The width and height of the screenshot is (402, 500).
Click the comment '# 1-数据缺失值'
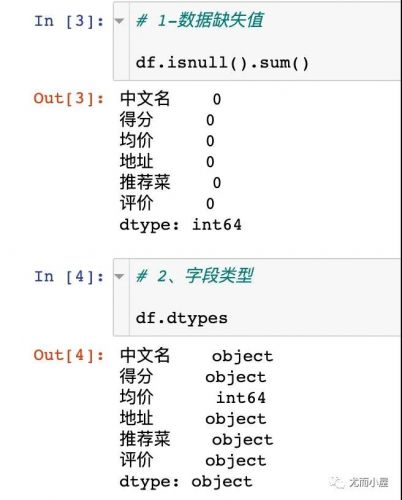[x=200, y=20]
